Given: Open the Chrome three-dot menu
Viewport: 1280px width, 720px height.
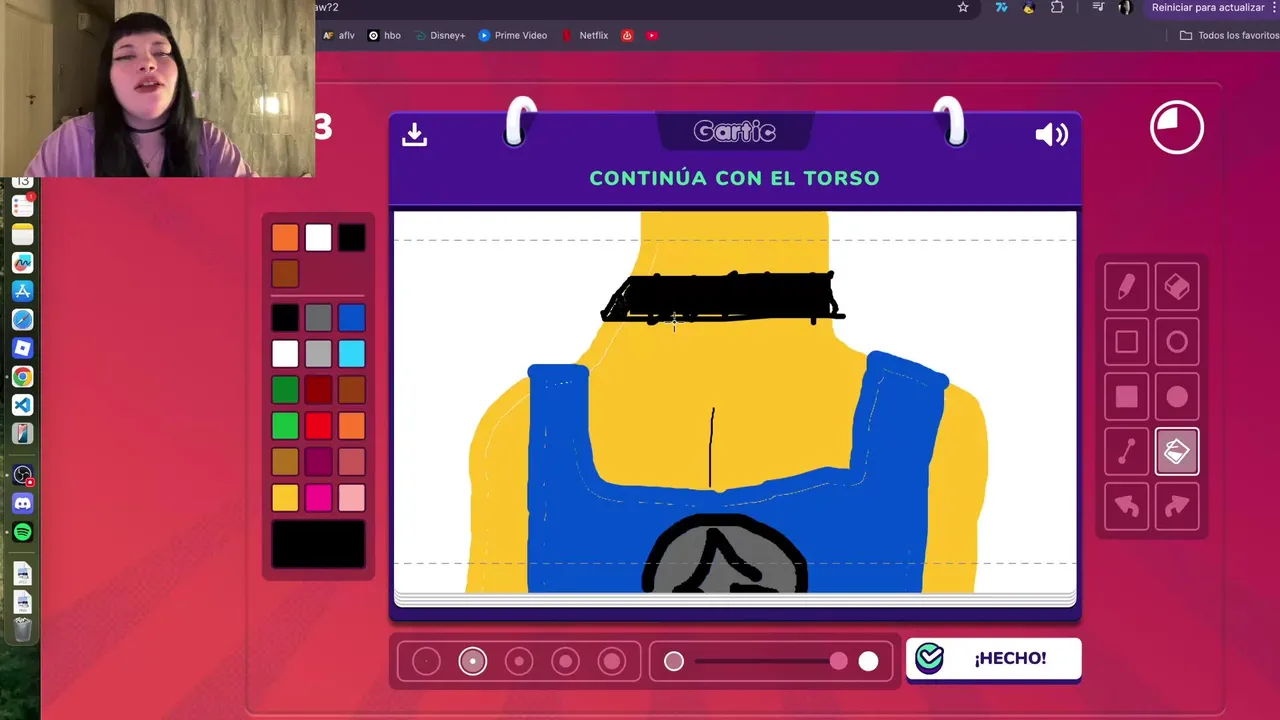Looking at the screenshot, I should click(x=1272, y=8).
